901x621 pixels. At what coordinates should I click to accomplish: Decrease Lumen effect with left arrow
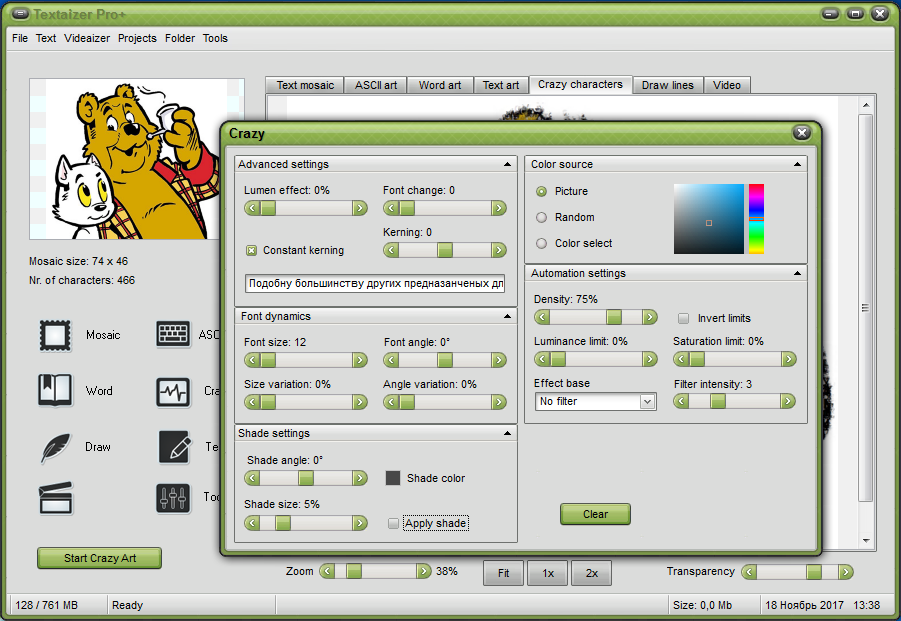[x=252, y=208]
